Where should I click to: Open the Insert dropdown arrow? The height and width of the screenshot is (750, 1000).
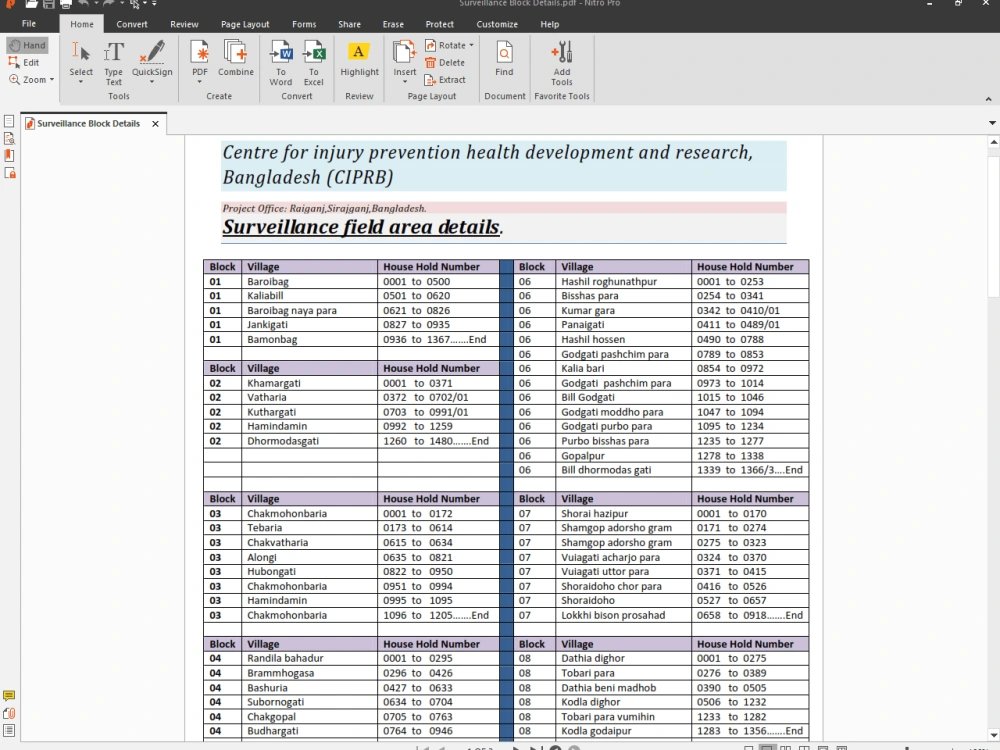pyautogui.click(x=404, y=82)
